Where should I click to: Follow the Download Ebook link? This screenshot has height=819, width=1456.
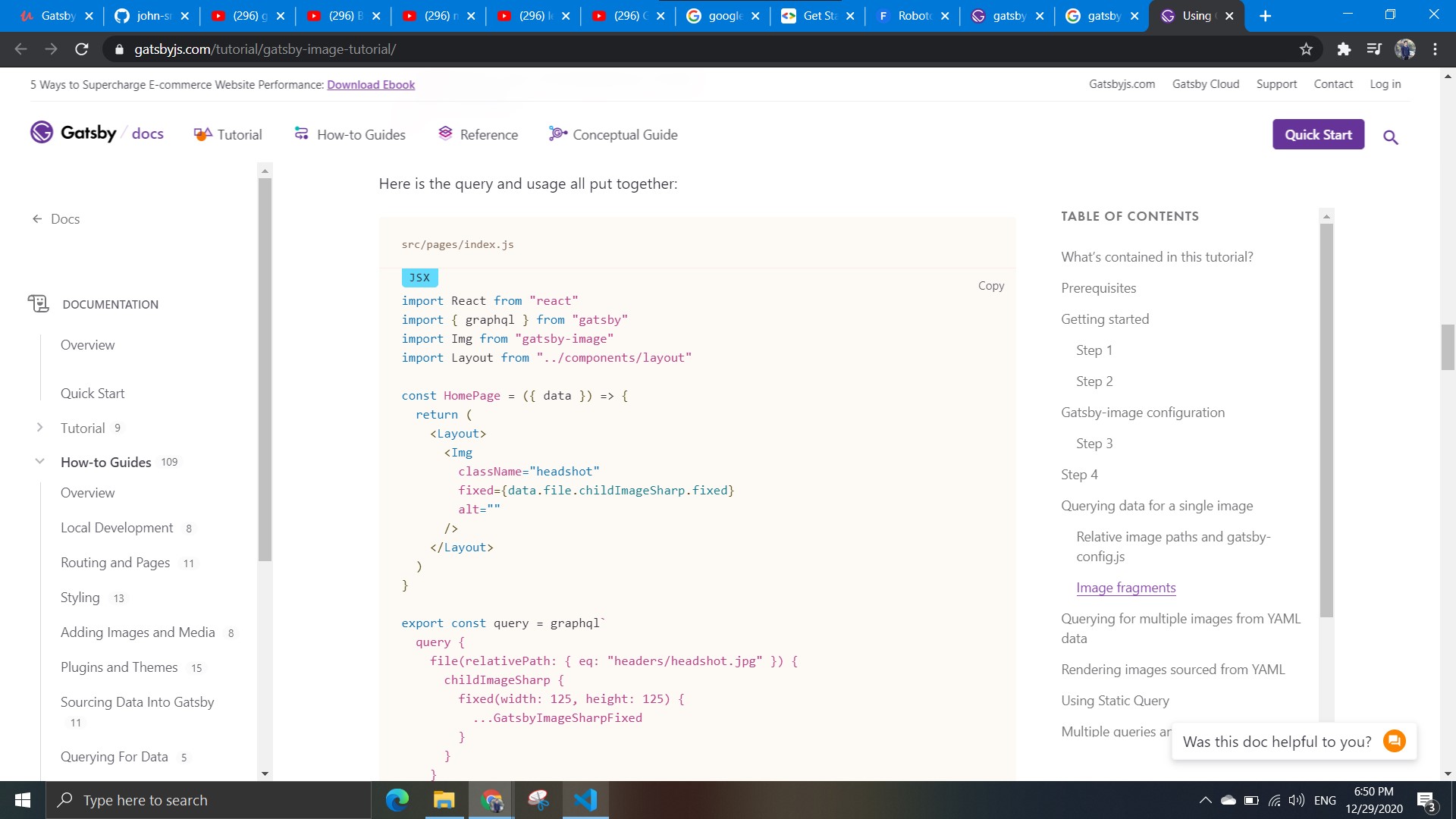pos(371,85)
